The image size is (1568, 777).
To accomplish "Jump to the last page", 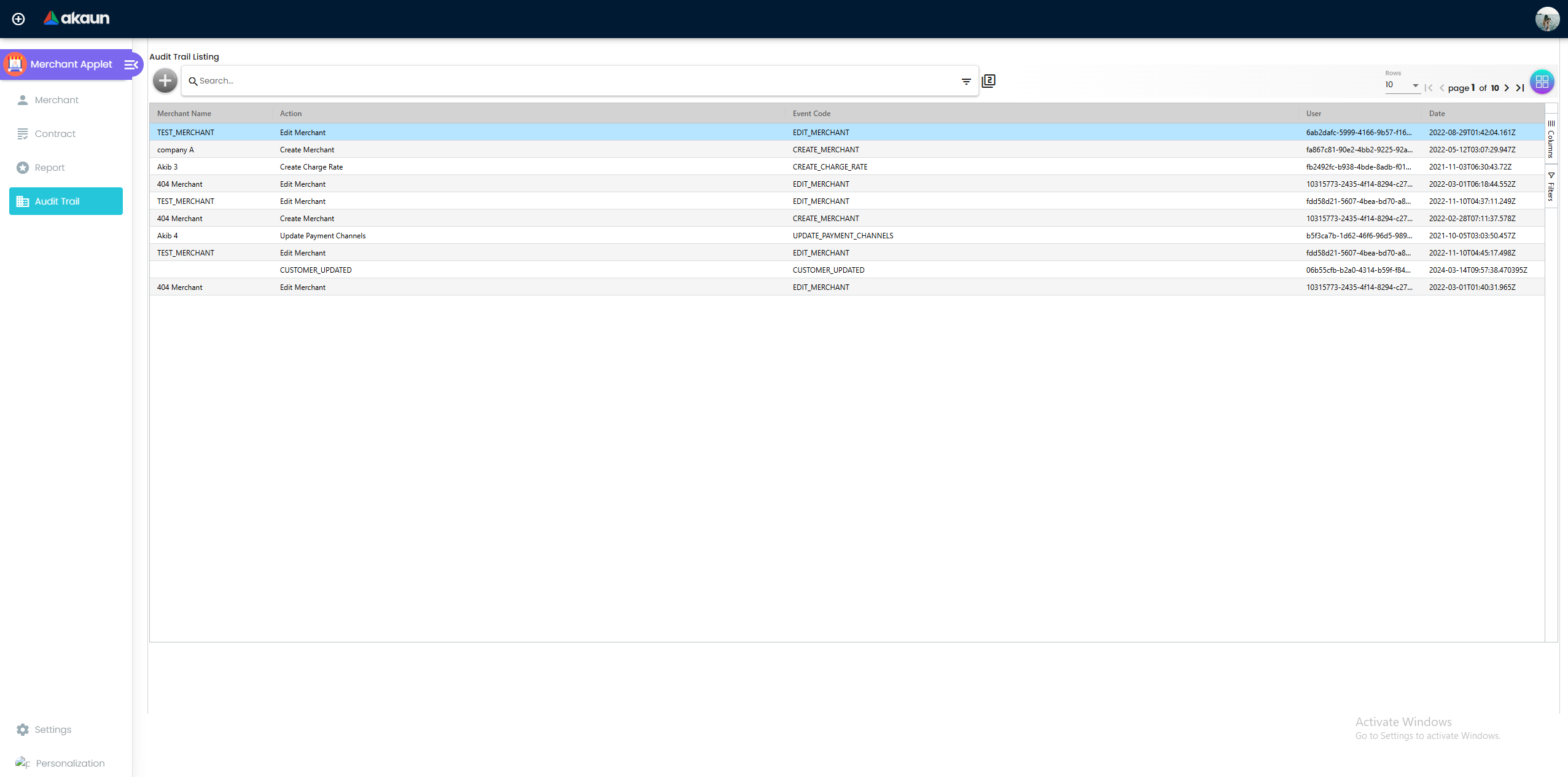I will 1520,88.
